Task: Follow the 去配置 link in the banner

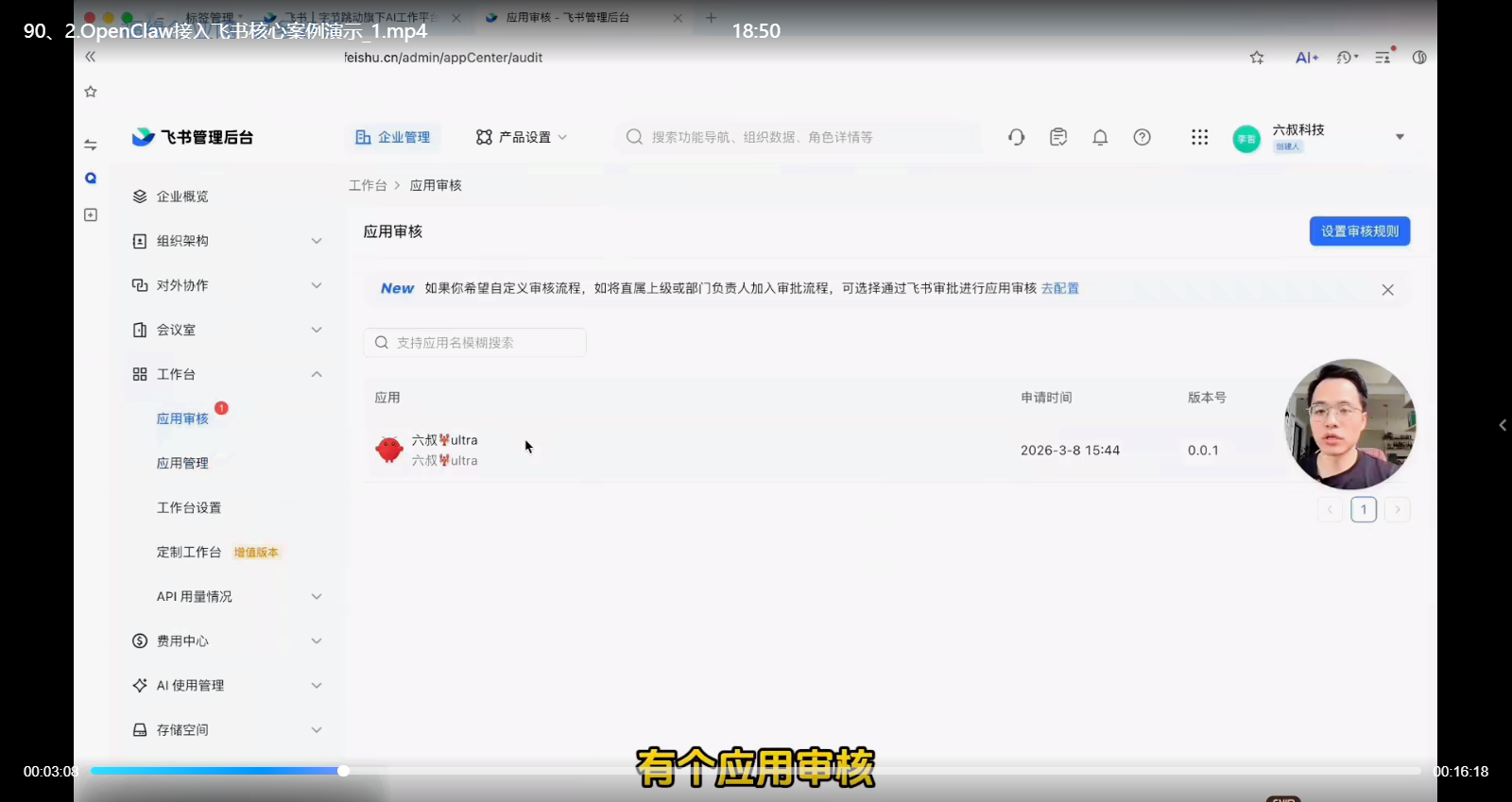Action: tap(1060, 288)
